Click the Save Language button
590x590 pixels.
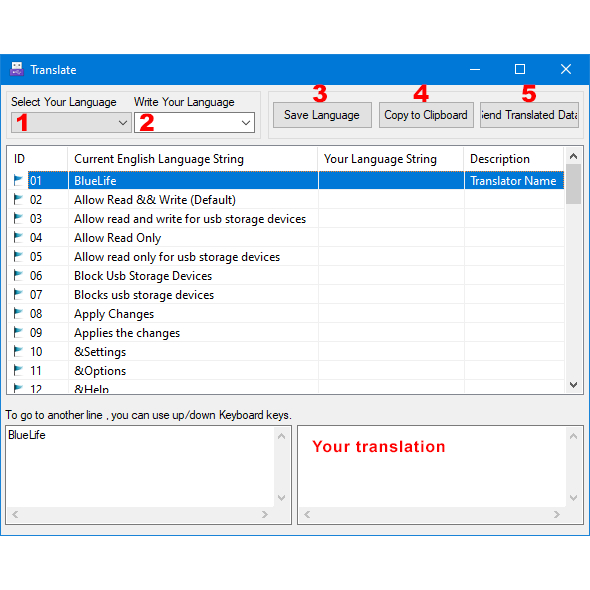[322, 115]
